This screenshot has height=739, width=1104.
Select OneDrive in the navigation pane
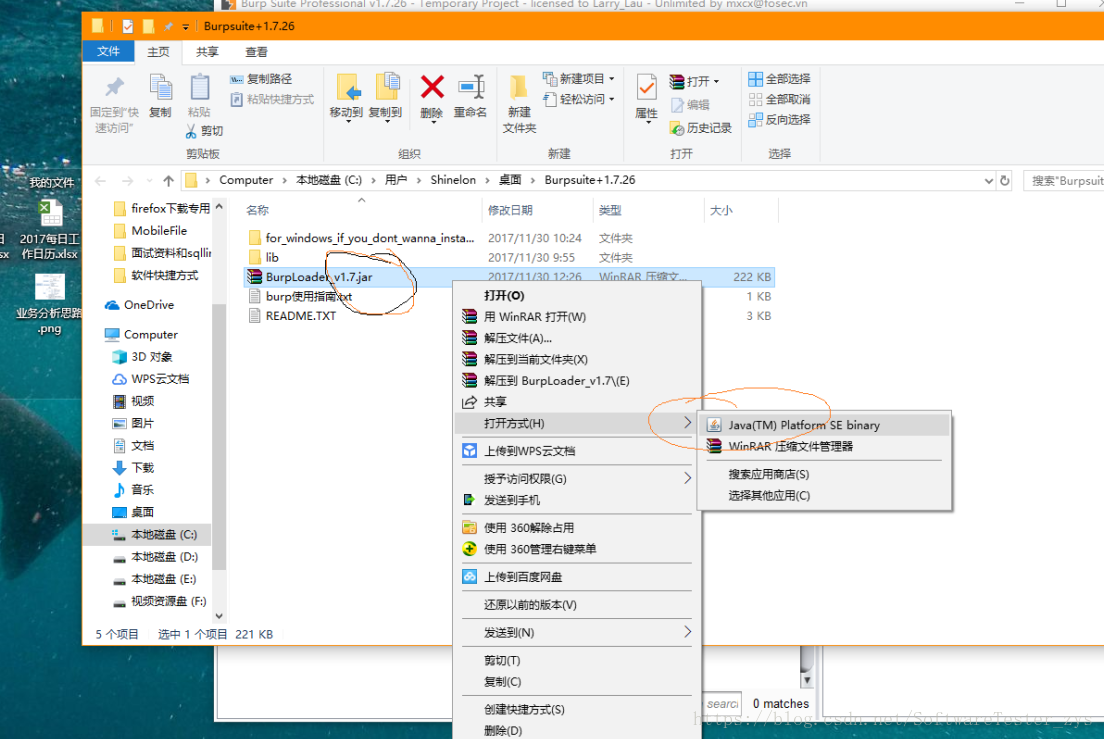tap(149, 305)
